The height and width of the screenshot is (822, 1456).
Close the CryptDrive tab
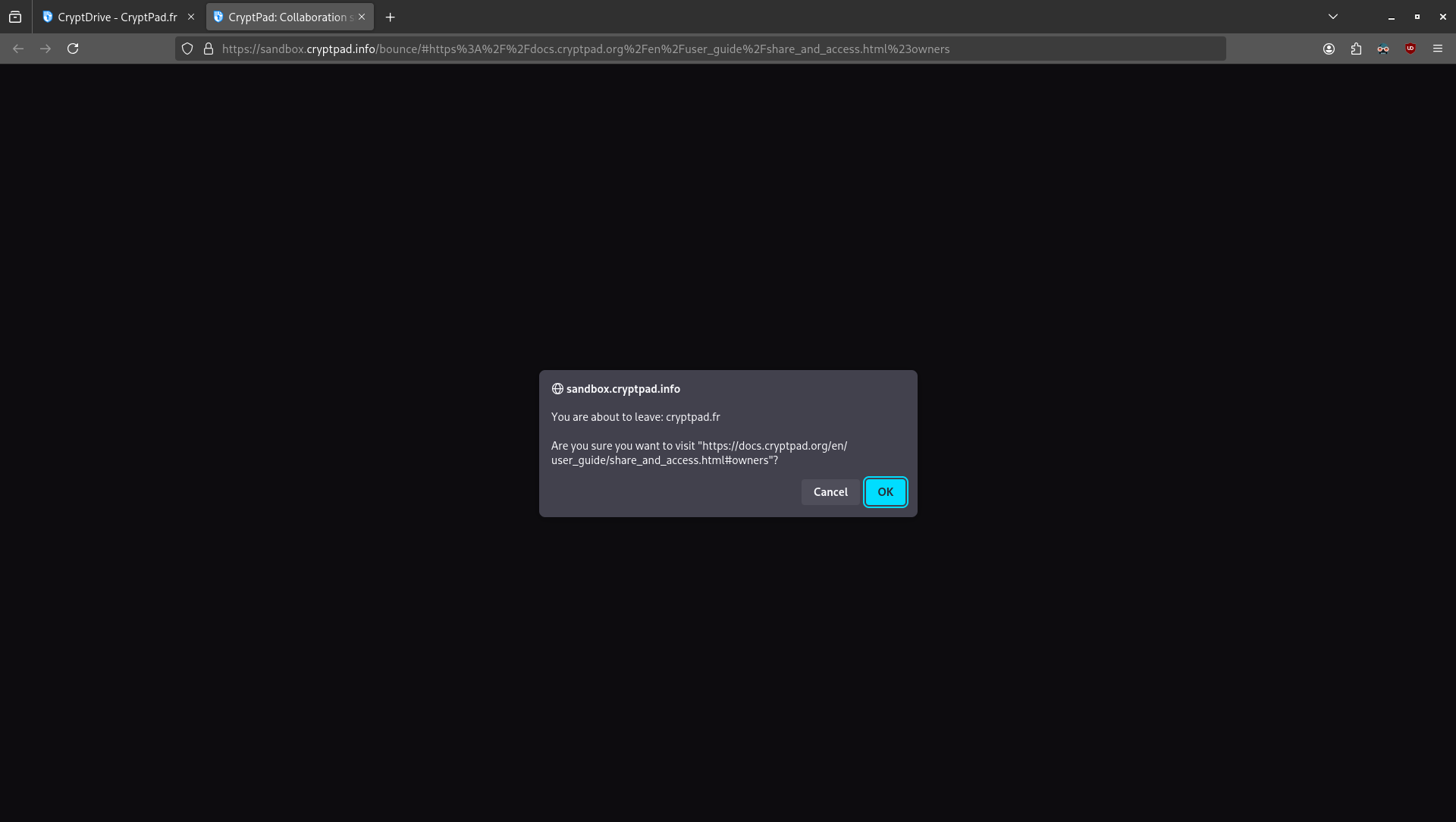(x=191, y=17)
